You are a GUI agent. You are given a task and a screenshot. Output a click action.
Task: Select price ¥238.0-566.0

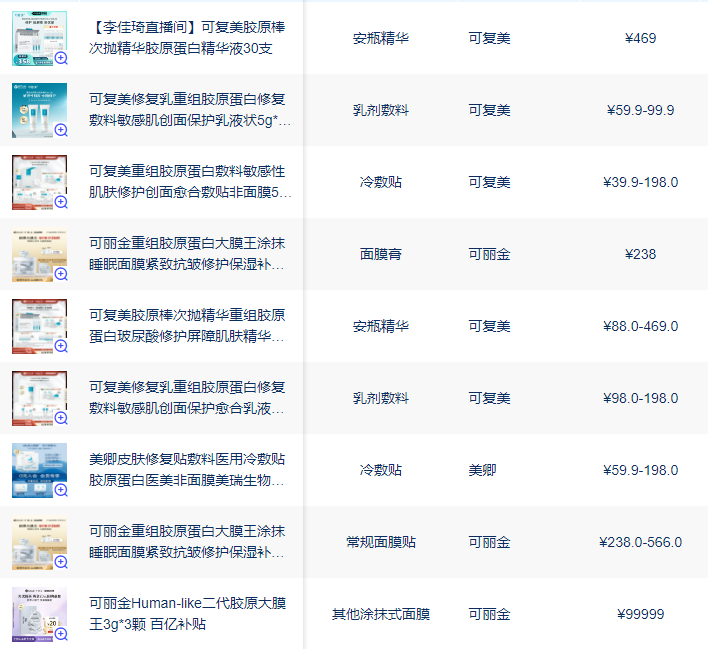[640, 542]
